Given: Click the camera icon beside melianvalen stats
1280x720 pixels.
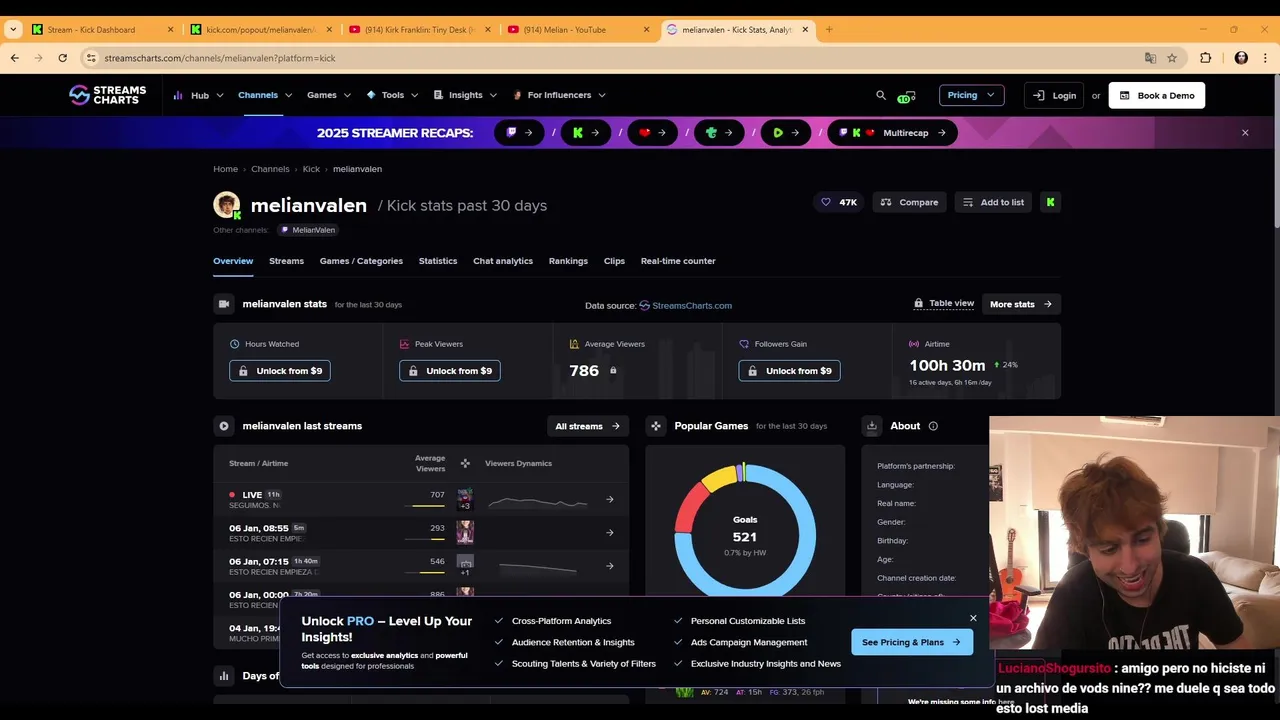Looking at the screenshot, I should pos(224,304).
